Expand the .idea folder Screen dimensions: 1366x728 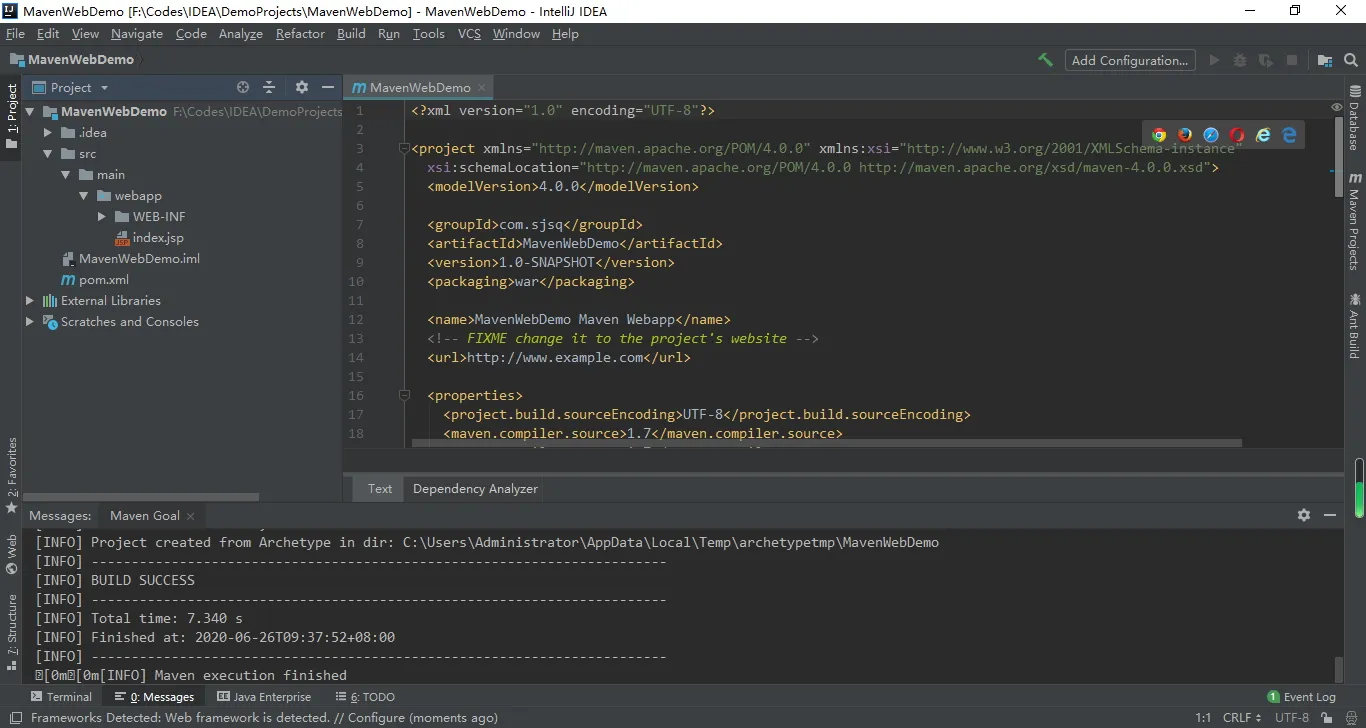48,132
